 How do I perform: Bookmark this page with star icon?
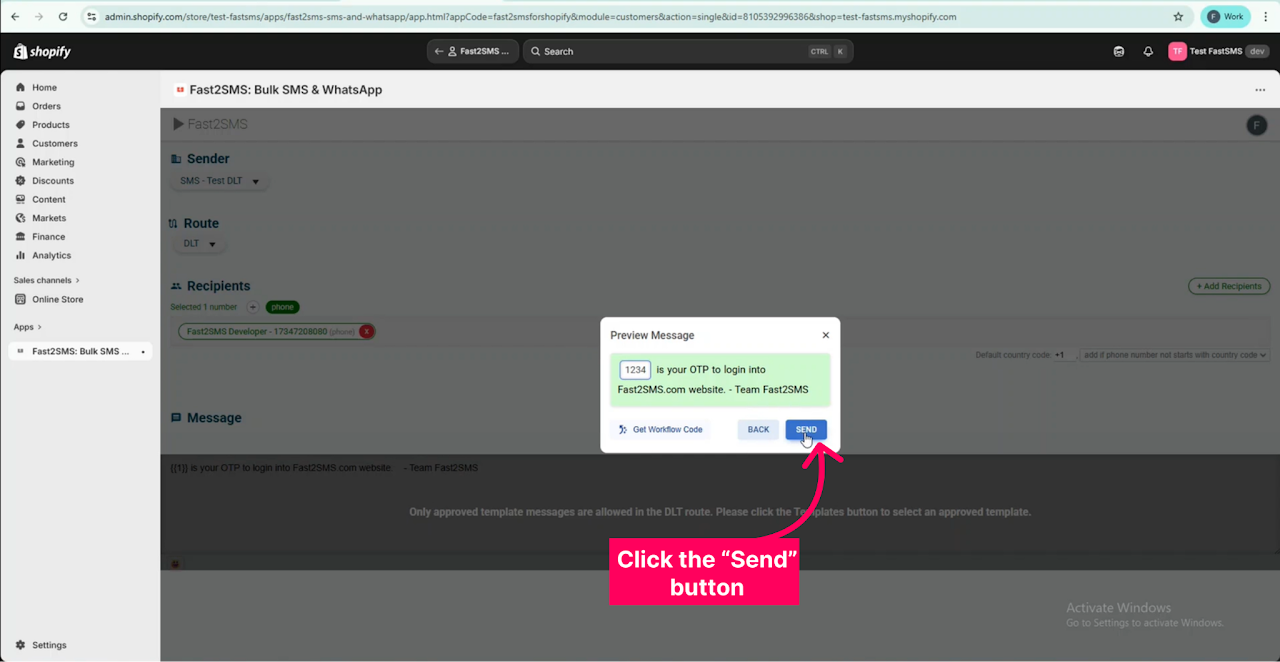1178,17
